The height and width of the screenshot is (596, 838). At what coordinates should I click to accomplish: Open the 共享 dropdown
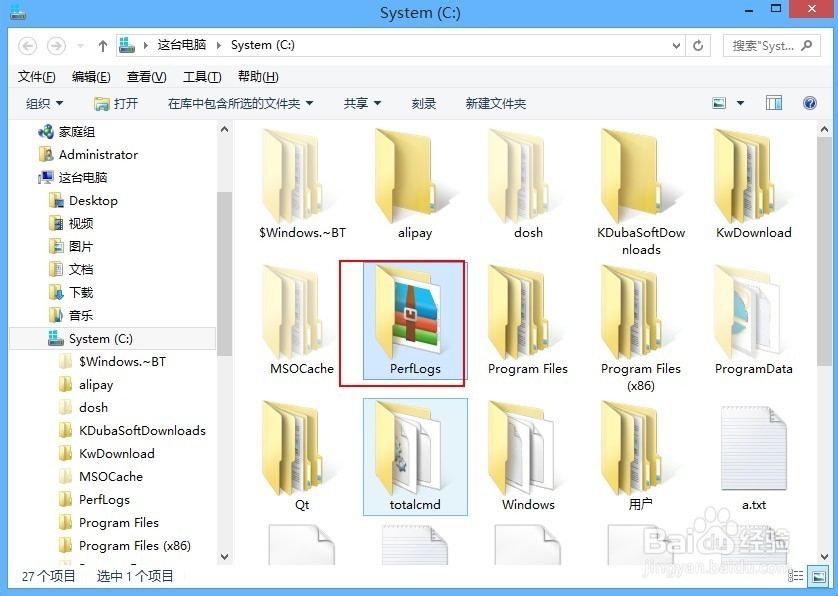(362, 103)
